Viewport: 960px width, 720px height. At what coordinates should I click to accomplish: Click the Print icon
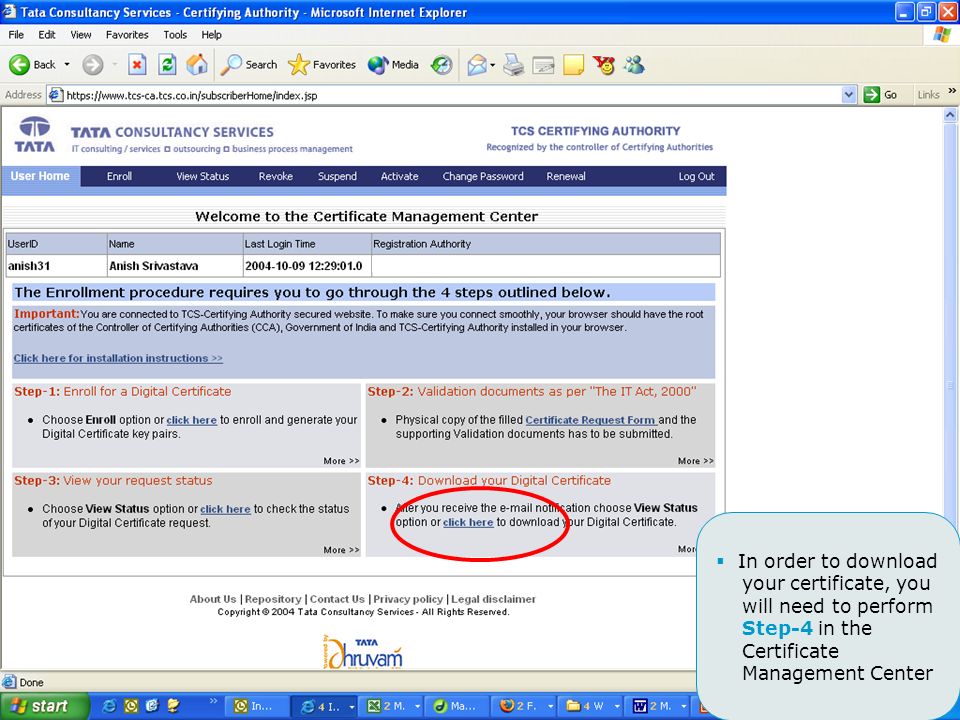514,64
